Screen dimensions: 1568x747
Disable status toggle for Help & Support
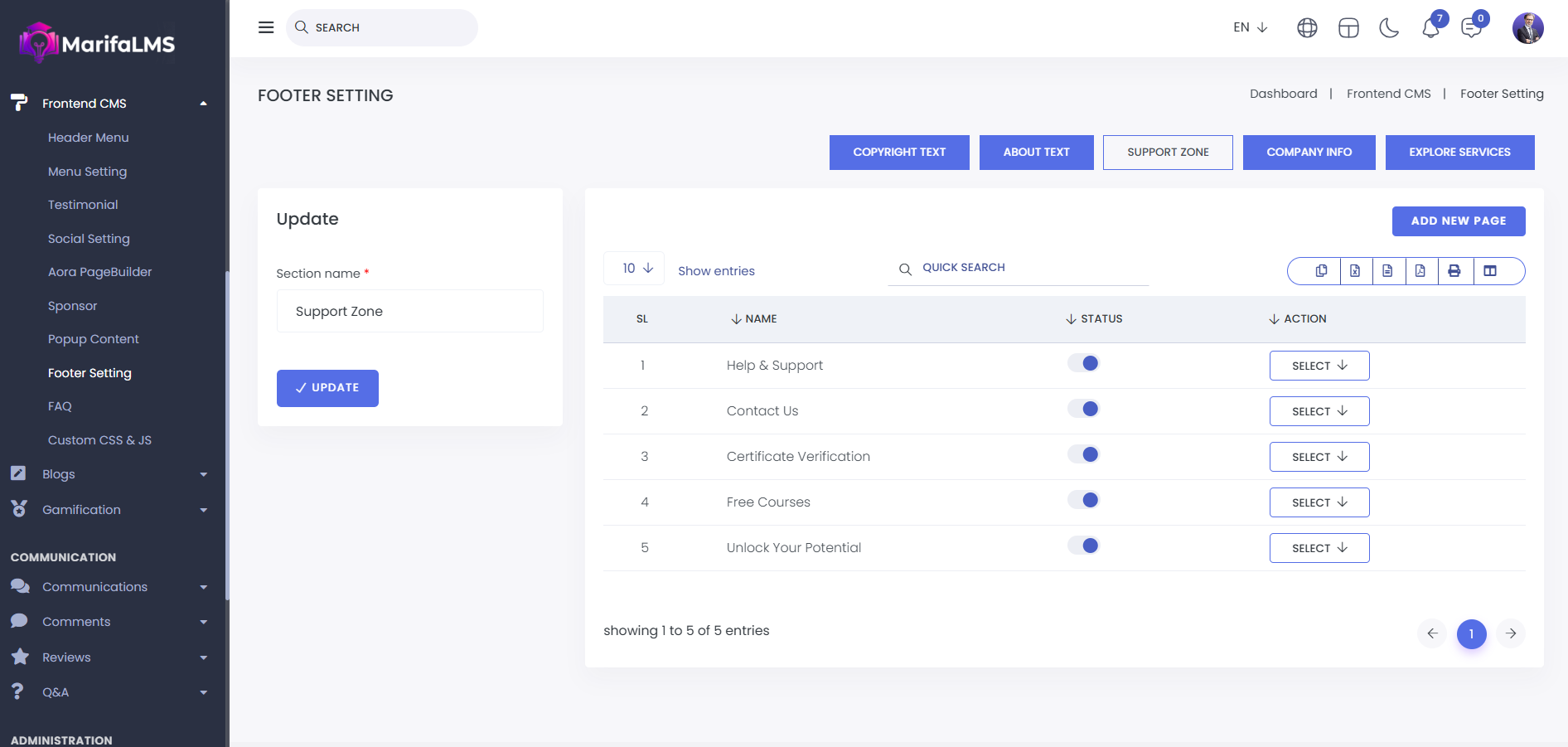(x=1083, y=363)
